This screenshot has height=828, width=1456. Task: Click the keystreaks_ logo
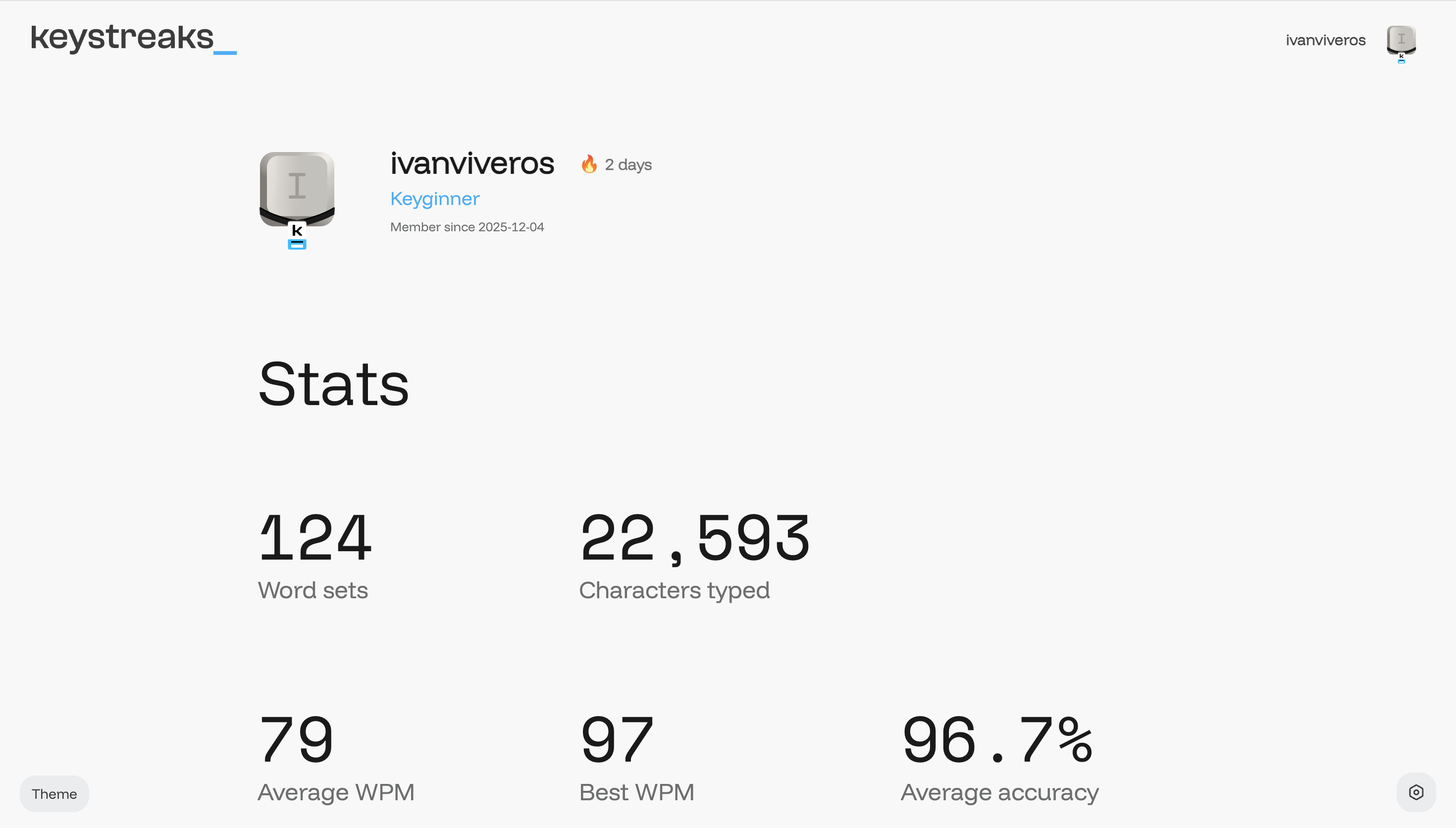point(133,38)
